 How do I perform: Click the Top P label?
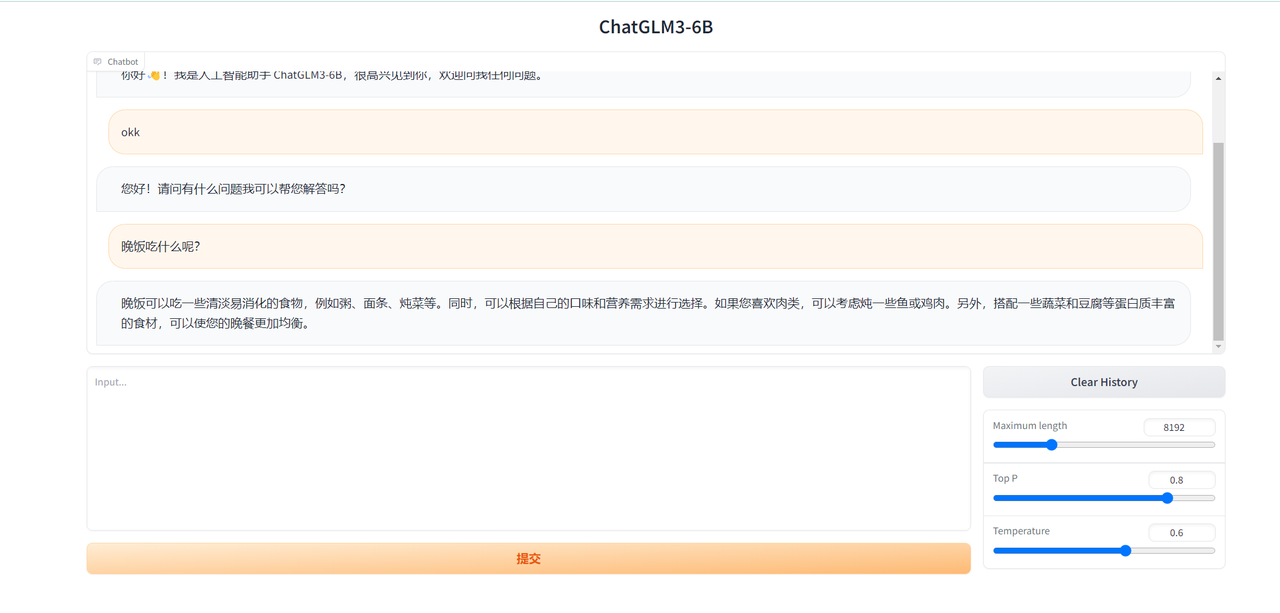[x=1005, y=479]
